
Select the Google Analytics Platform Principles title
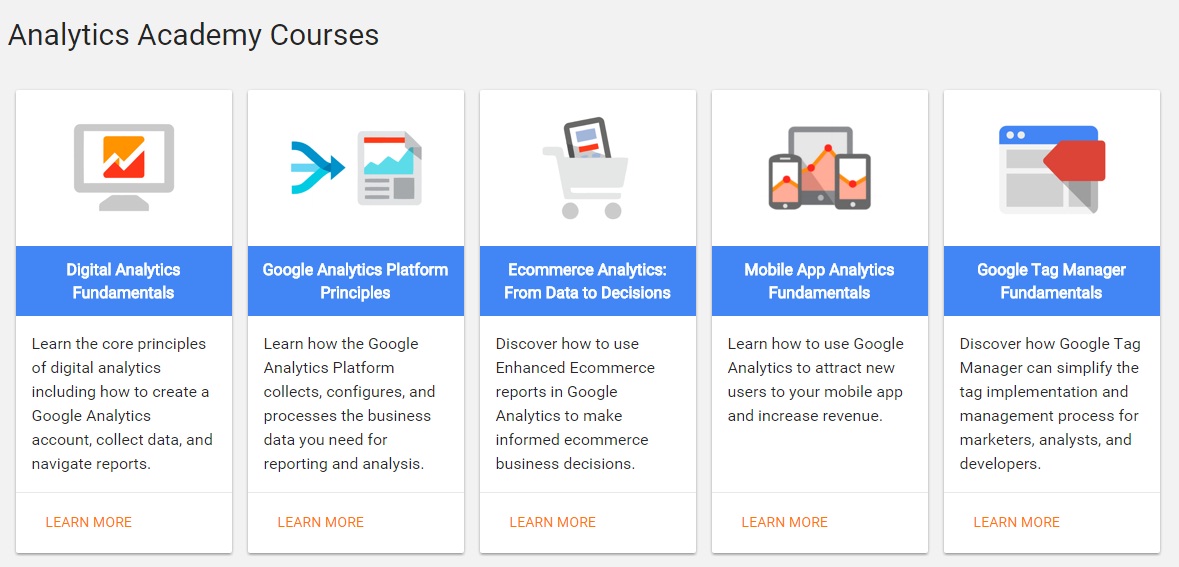click(x=356, y=280)
